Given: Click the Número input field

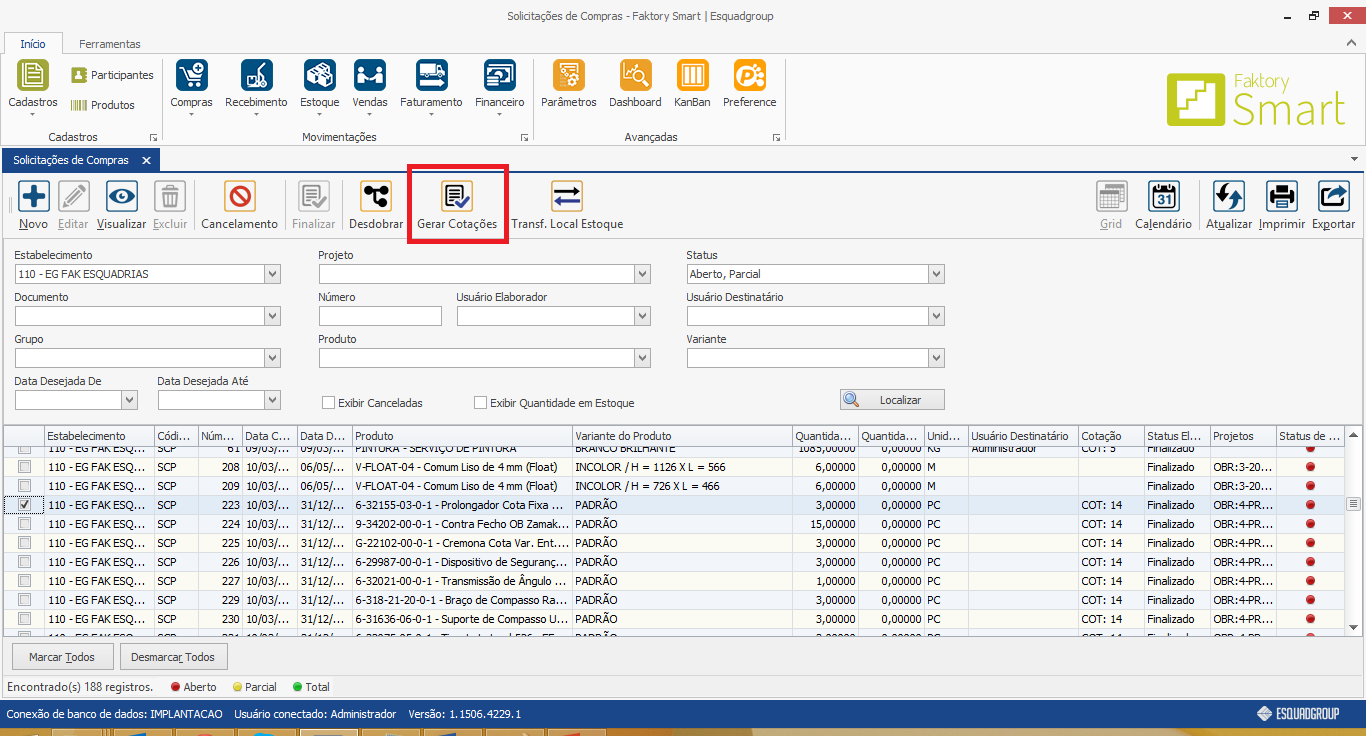Looking at the screenshot, I should pos(380,316).
